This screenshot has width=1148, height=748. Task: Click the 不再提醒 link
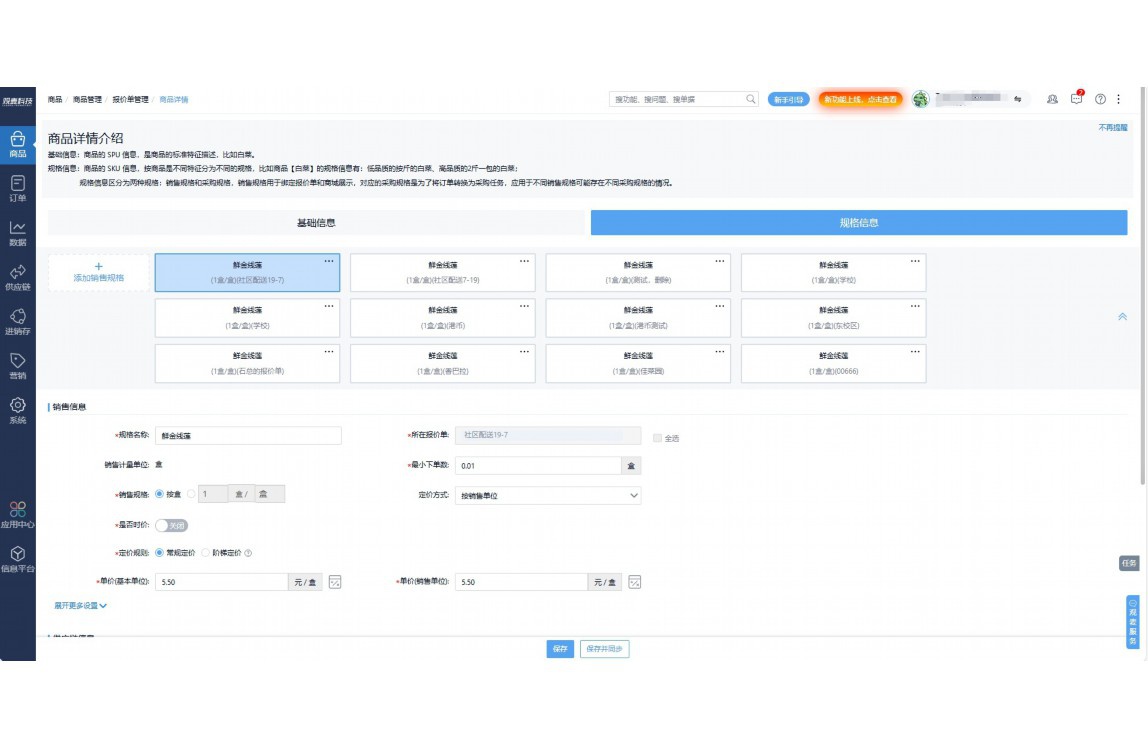tap(1112, 128)
